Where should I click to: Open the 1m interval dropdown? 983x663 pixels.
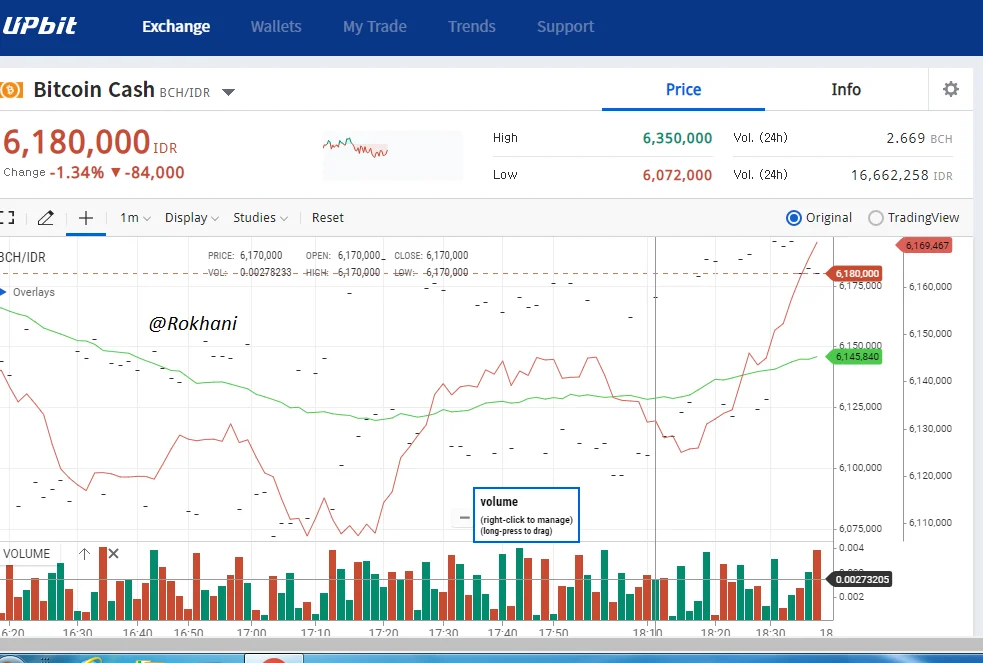135,217
